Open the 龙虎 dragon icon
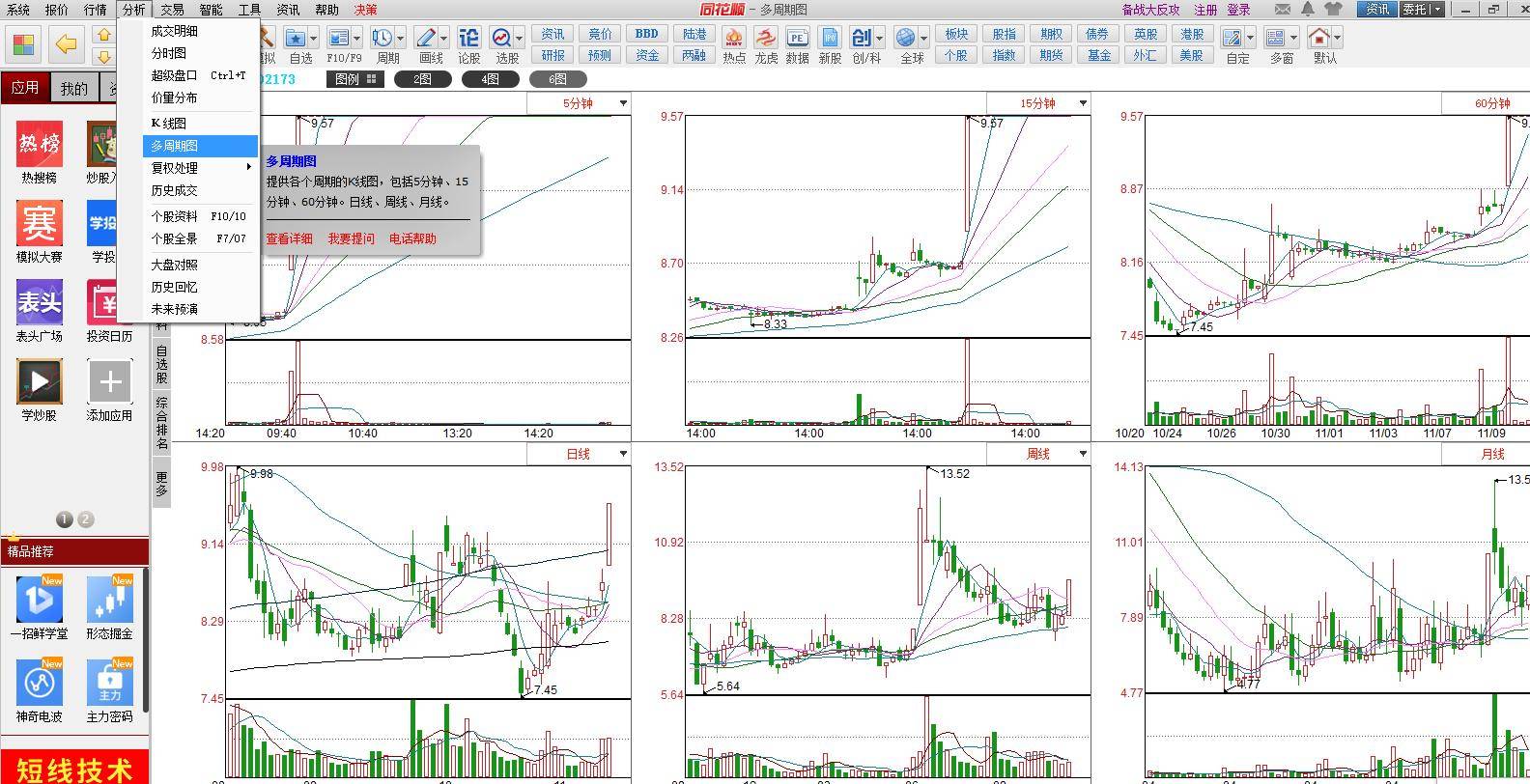 click(x=766, y=39)
